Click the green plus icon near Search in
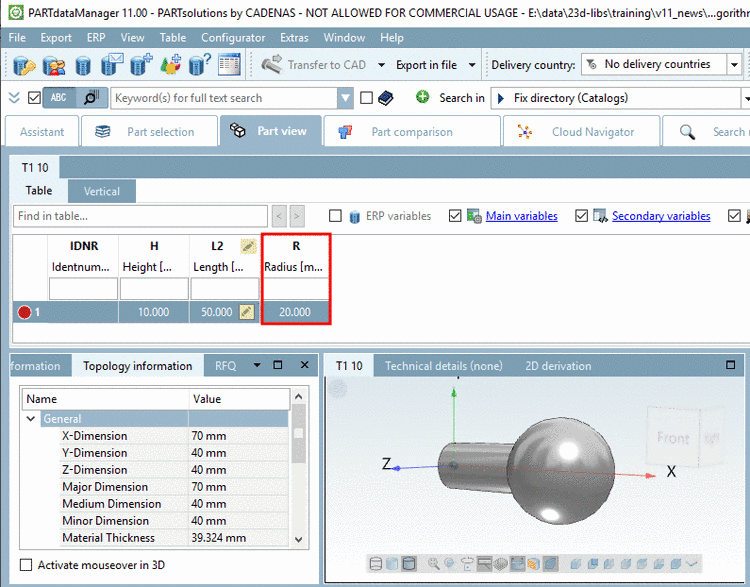Viewport: 750px width, 587px height. click(422, 98)
